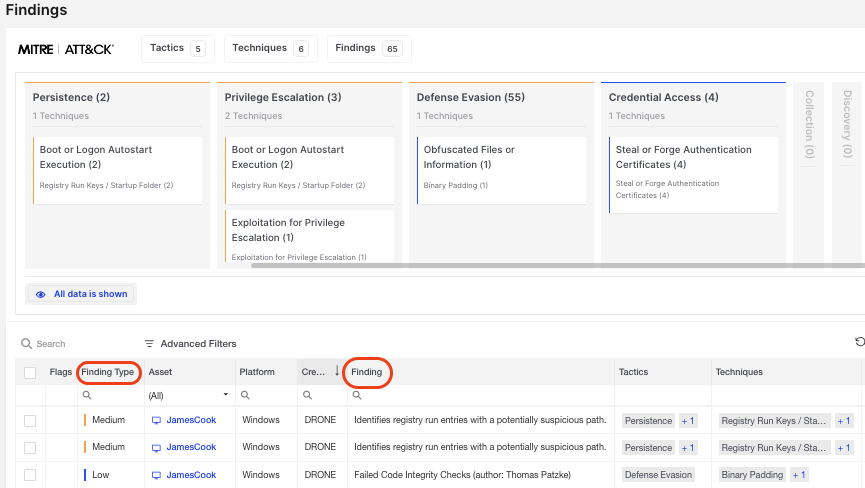Click the search icon under Finding Type column

(88, 396)
